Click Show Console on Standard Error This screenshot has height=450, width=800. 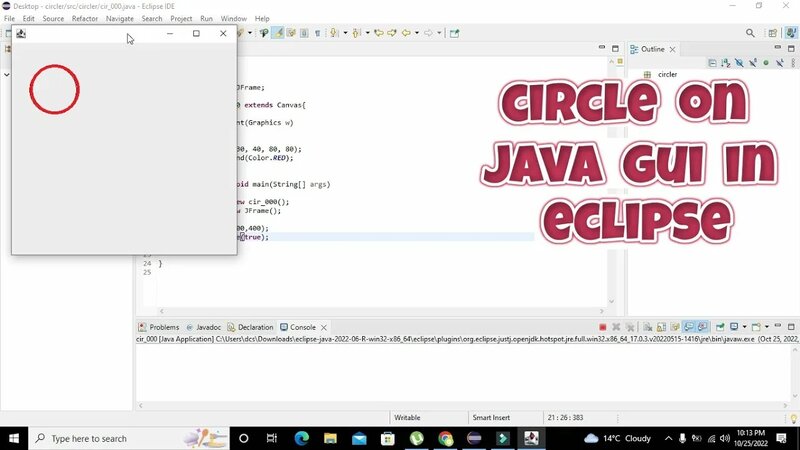pyautogui.click(x=703, y=327)
